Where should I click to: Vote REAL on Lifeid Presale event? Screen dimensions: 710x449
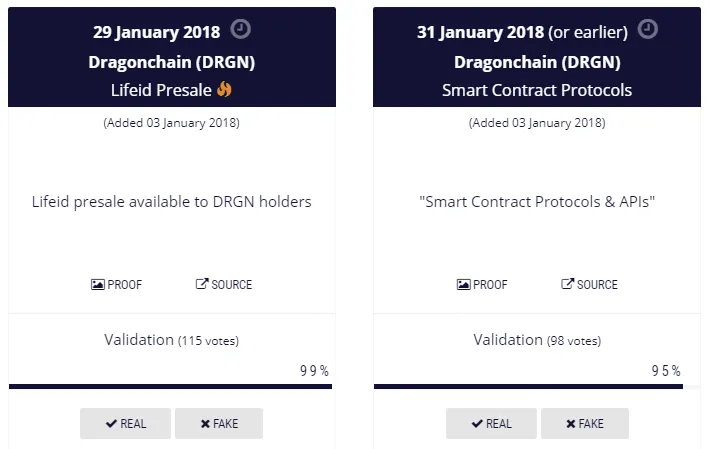(x=125, y=424)
